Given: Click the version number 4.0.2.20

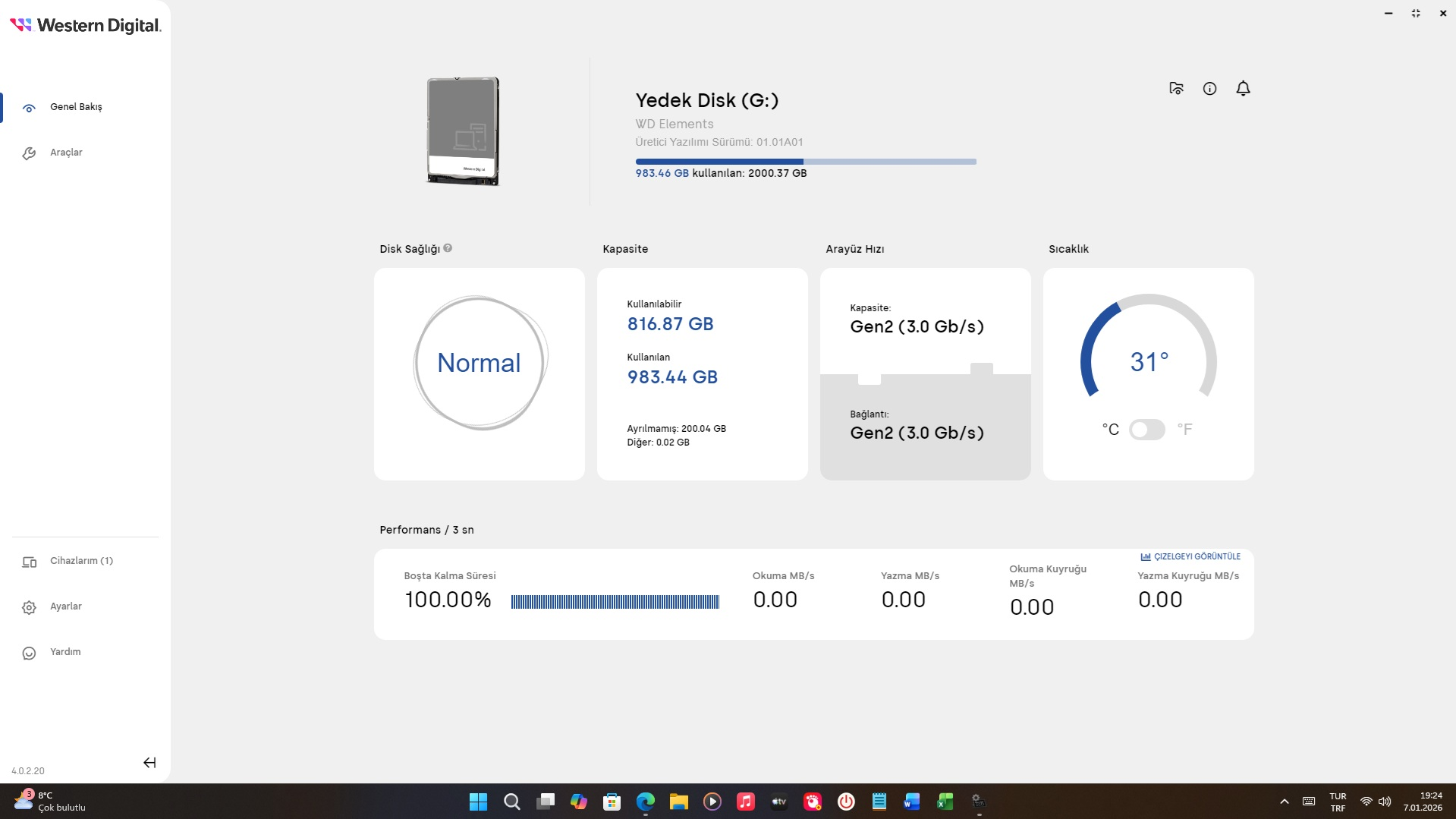Looking at the screenshot, I should (28, 771).
